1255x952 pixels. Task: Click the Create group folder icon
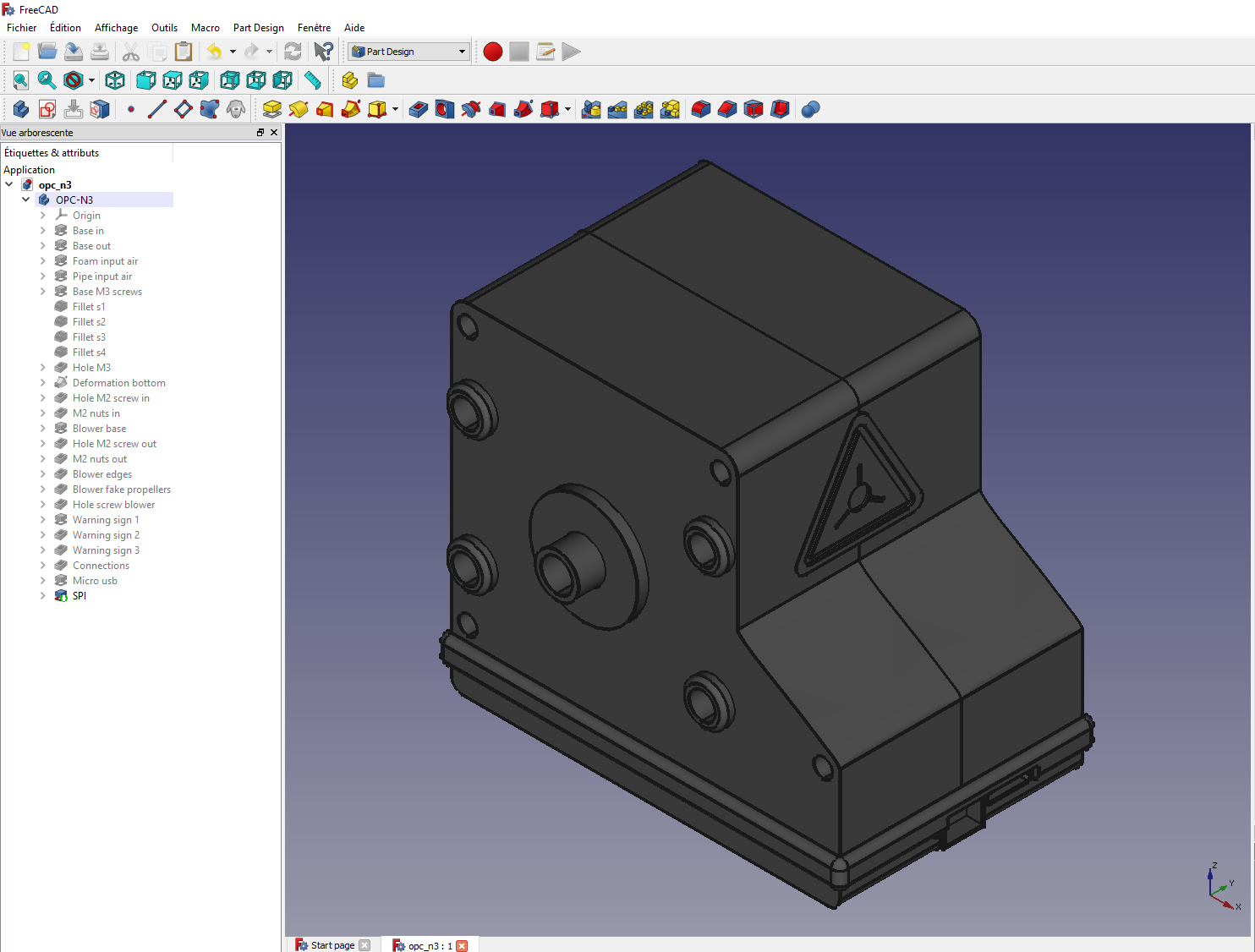tap(376, 80)
